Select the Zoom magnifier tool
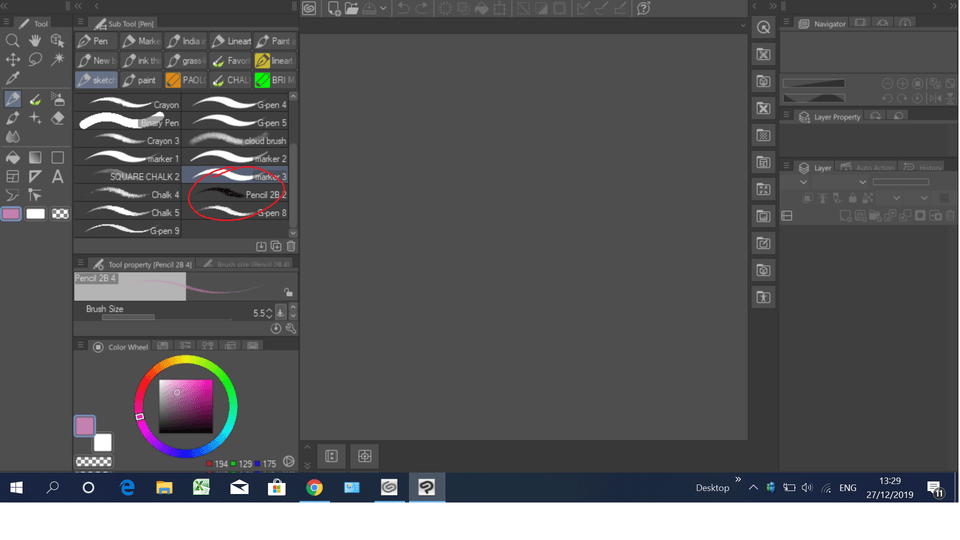This screenshot has height=540, width=960. [13, 41]
